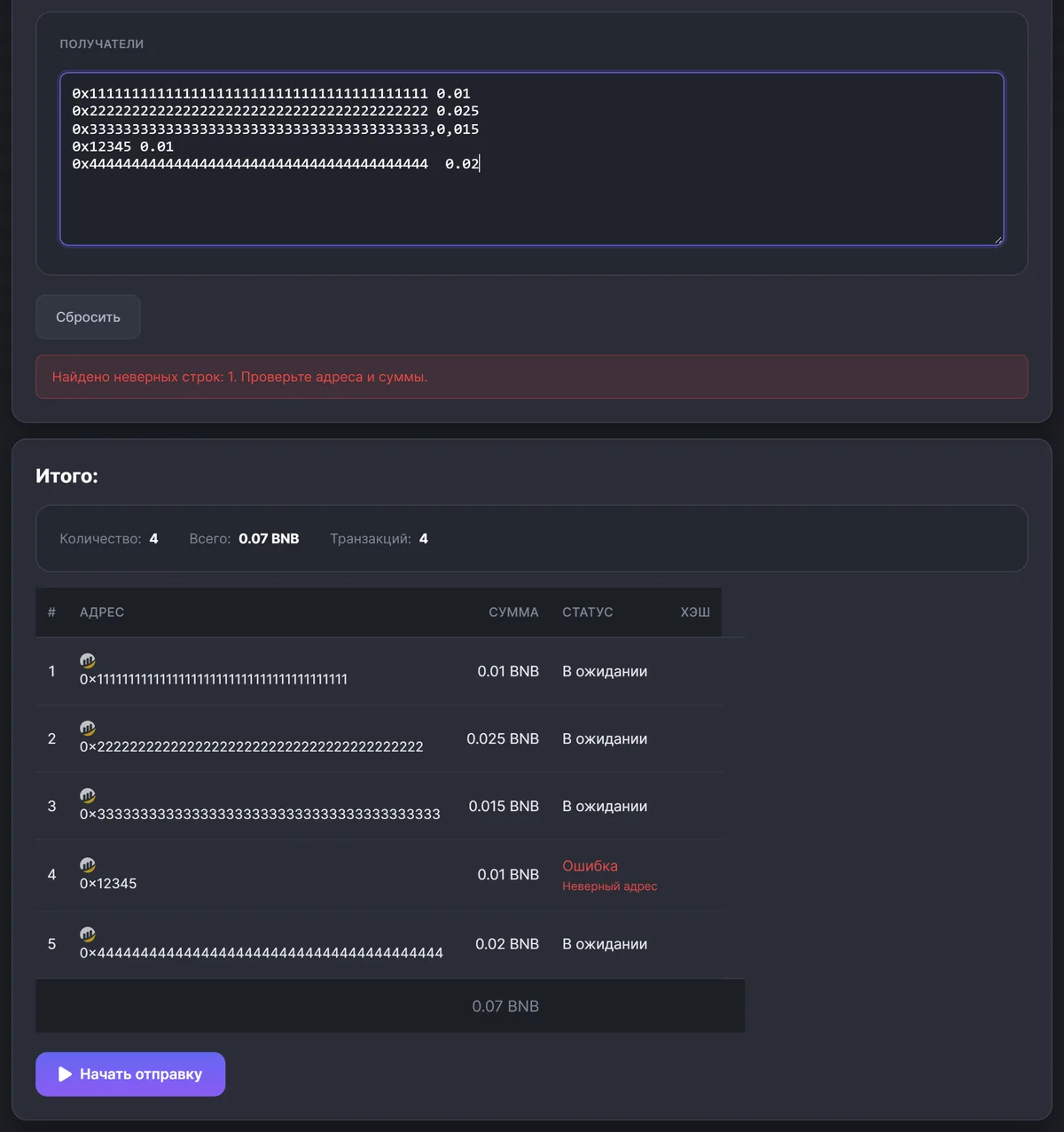Click the Статус column header

click(588, 613)
